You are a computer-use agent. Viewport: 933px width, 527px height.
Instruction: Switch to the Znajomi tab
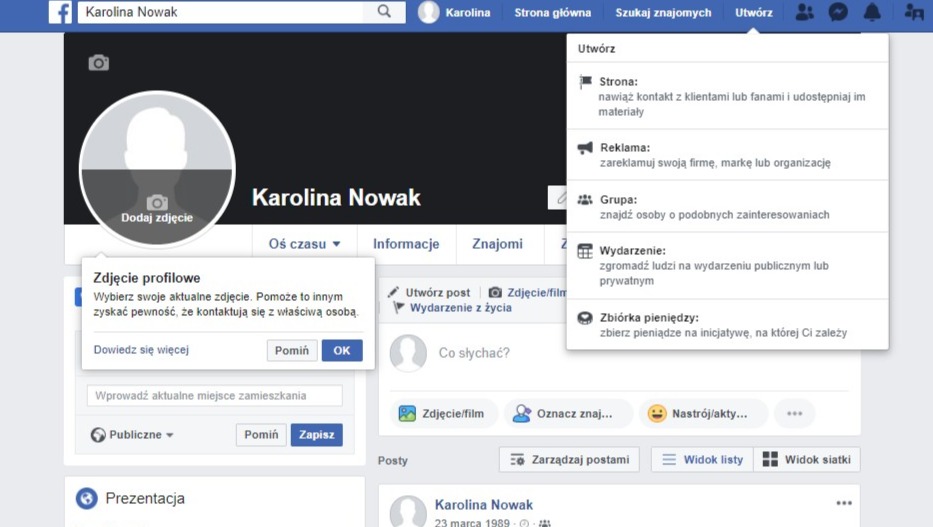497,244
